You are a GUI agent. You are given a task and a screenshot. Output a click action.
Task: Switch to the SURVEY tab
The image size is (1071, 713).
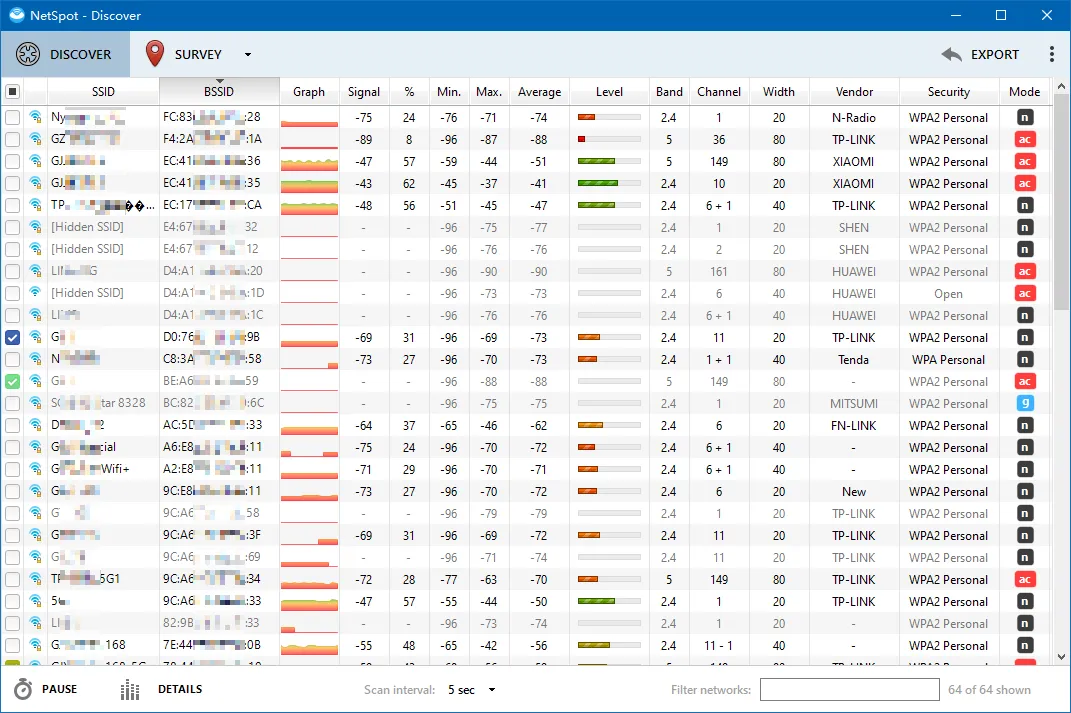184,55
